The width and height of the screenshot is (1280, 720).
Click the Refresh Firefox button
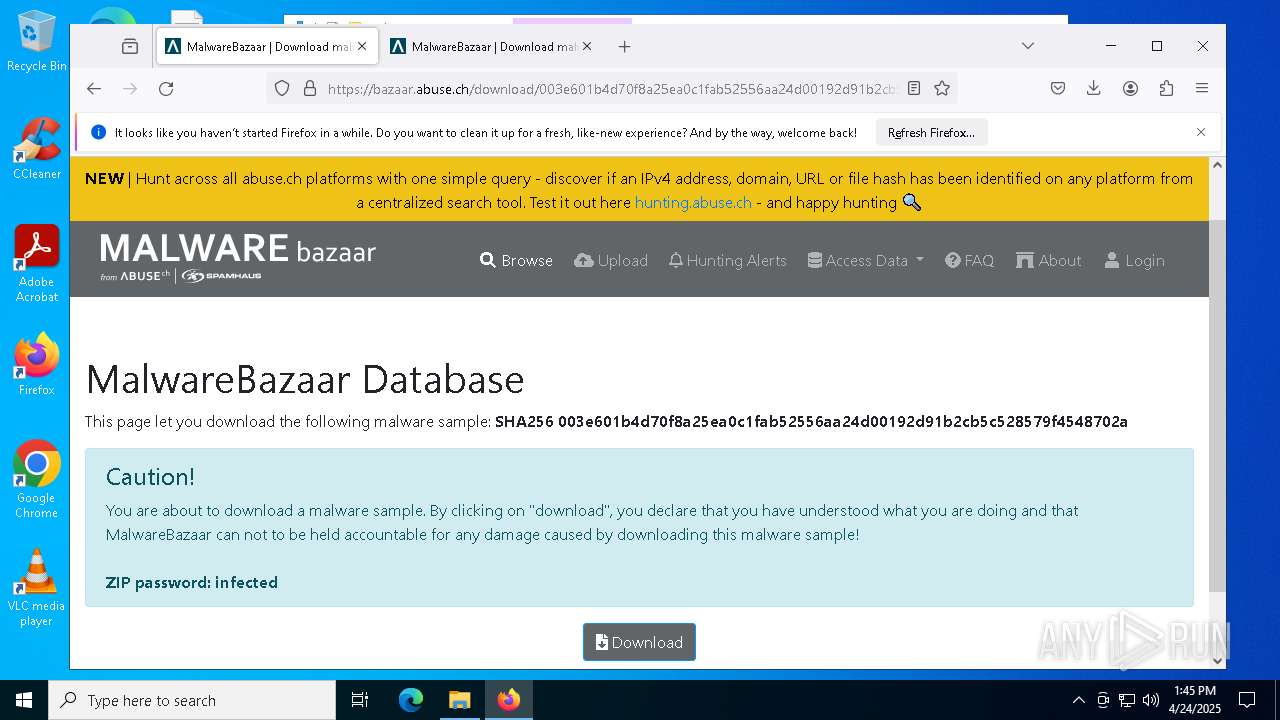tap(931, 132)
